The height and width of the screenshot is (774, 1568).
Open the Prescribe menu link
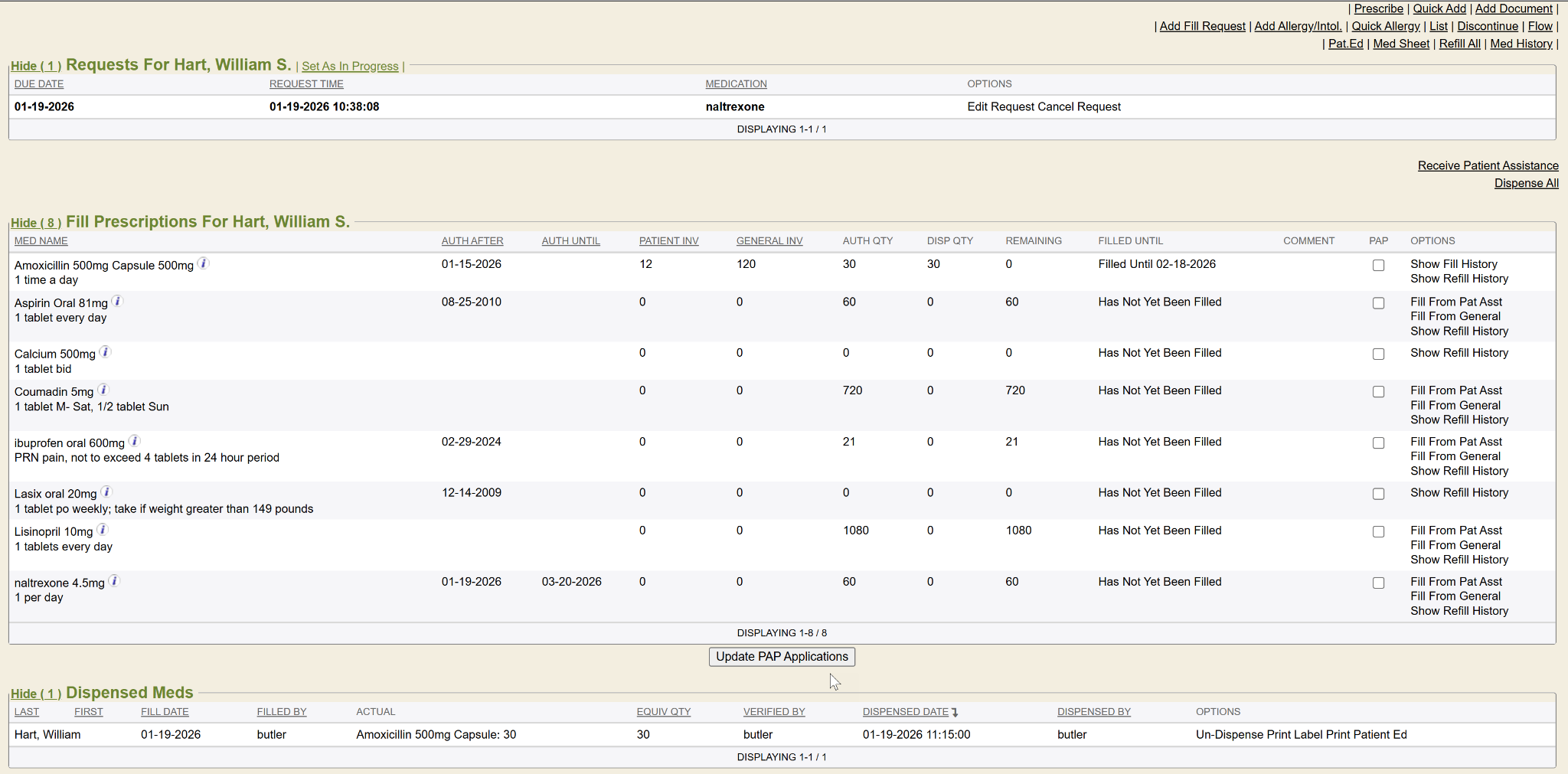[1378, 9]
